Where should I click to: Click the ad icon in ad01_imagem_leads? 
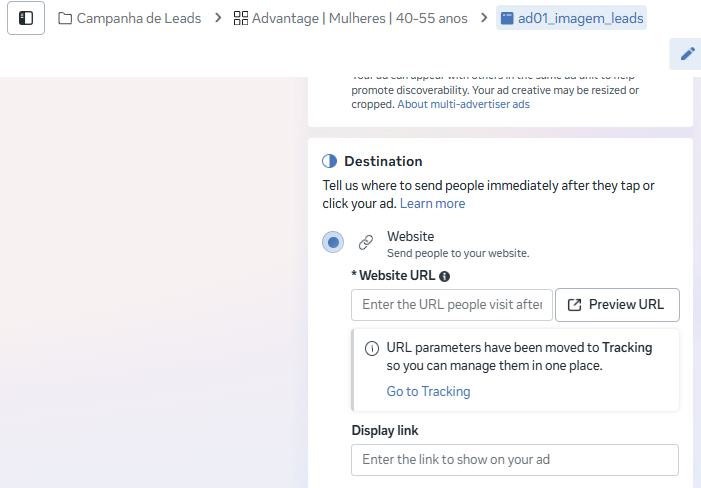tap(507, 18)
